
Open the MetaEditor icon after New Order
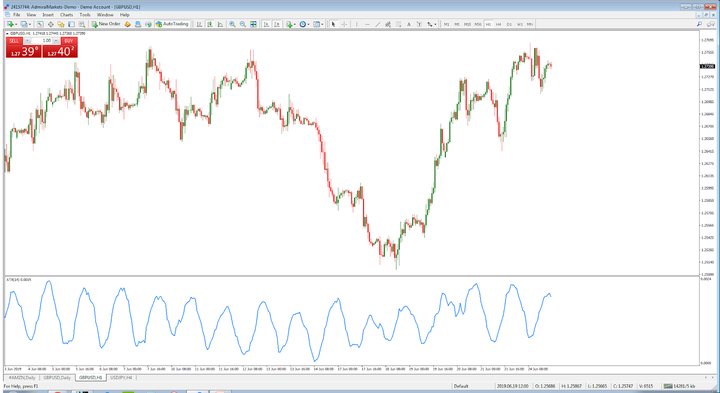pyautogui.click(x=128, y=24)
